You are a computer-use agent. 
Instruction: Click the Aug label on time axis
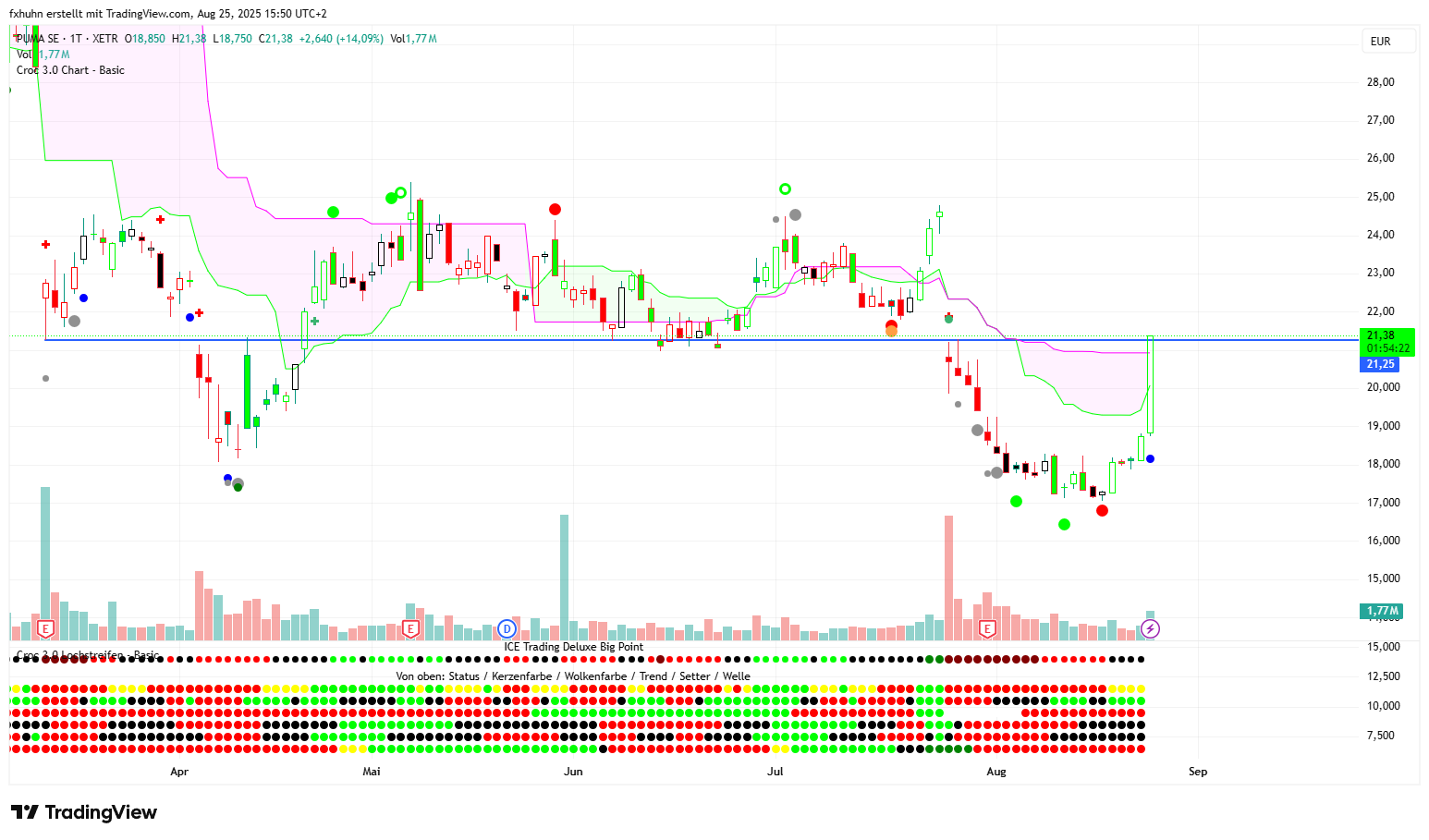(x=995, y=772)
